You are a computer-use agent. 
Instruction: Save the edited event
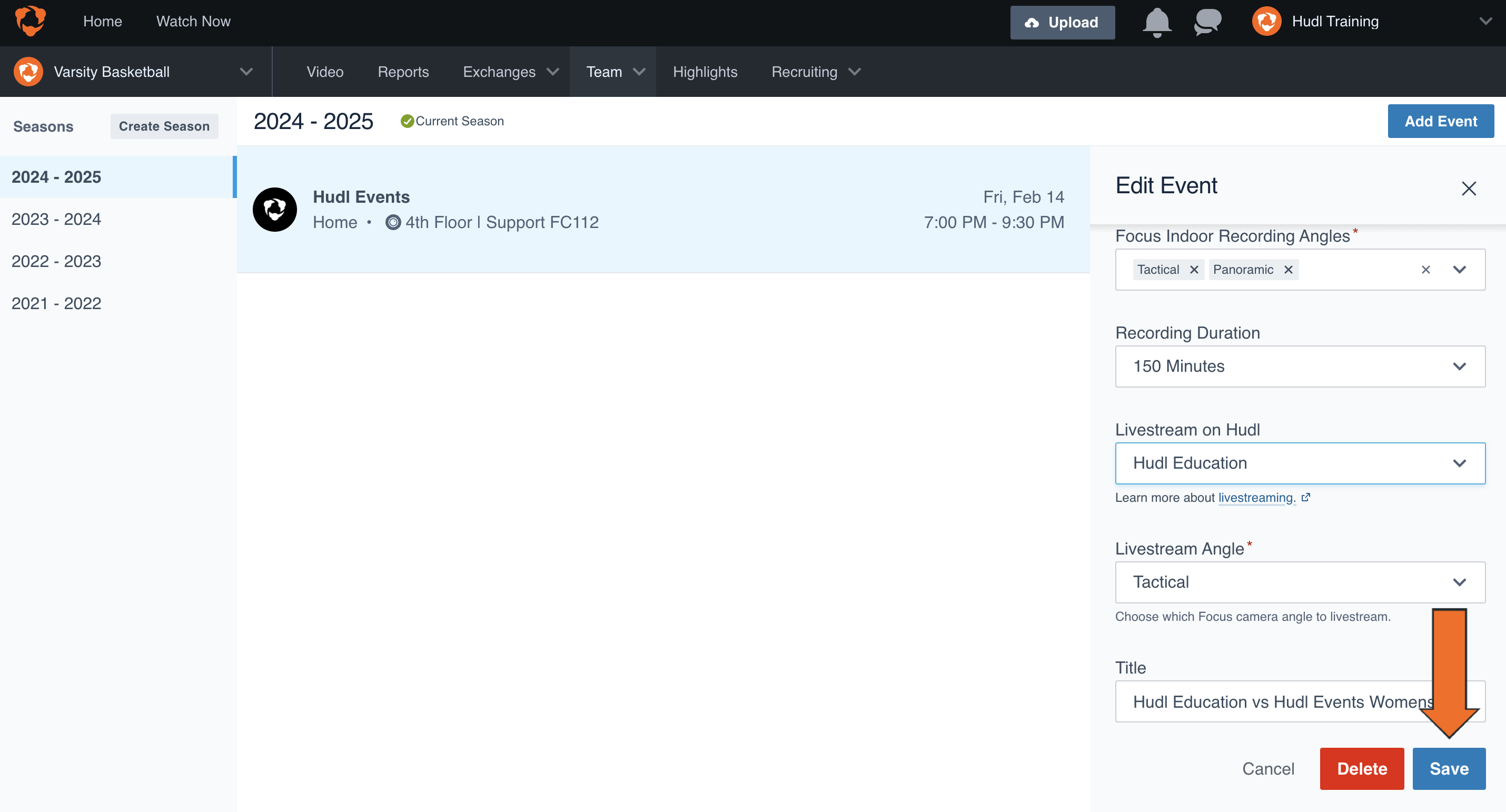(x=1449, y=769)
